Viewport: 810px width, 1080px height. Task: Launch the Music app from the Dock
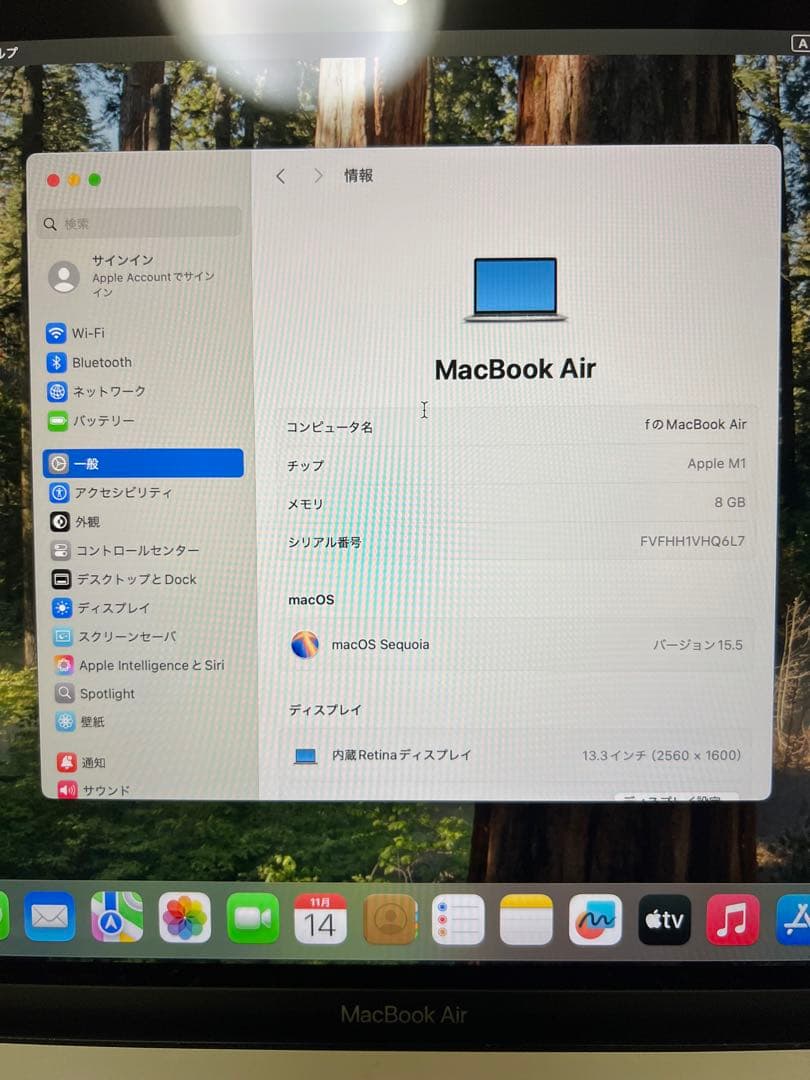coord(732,918)
